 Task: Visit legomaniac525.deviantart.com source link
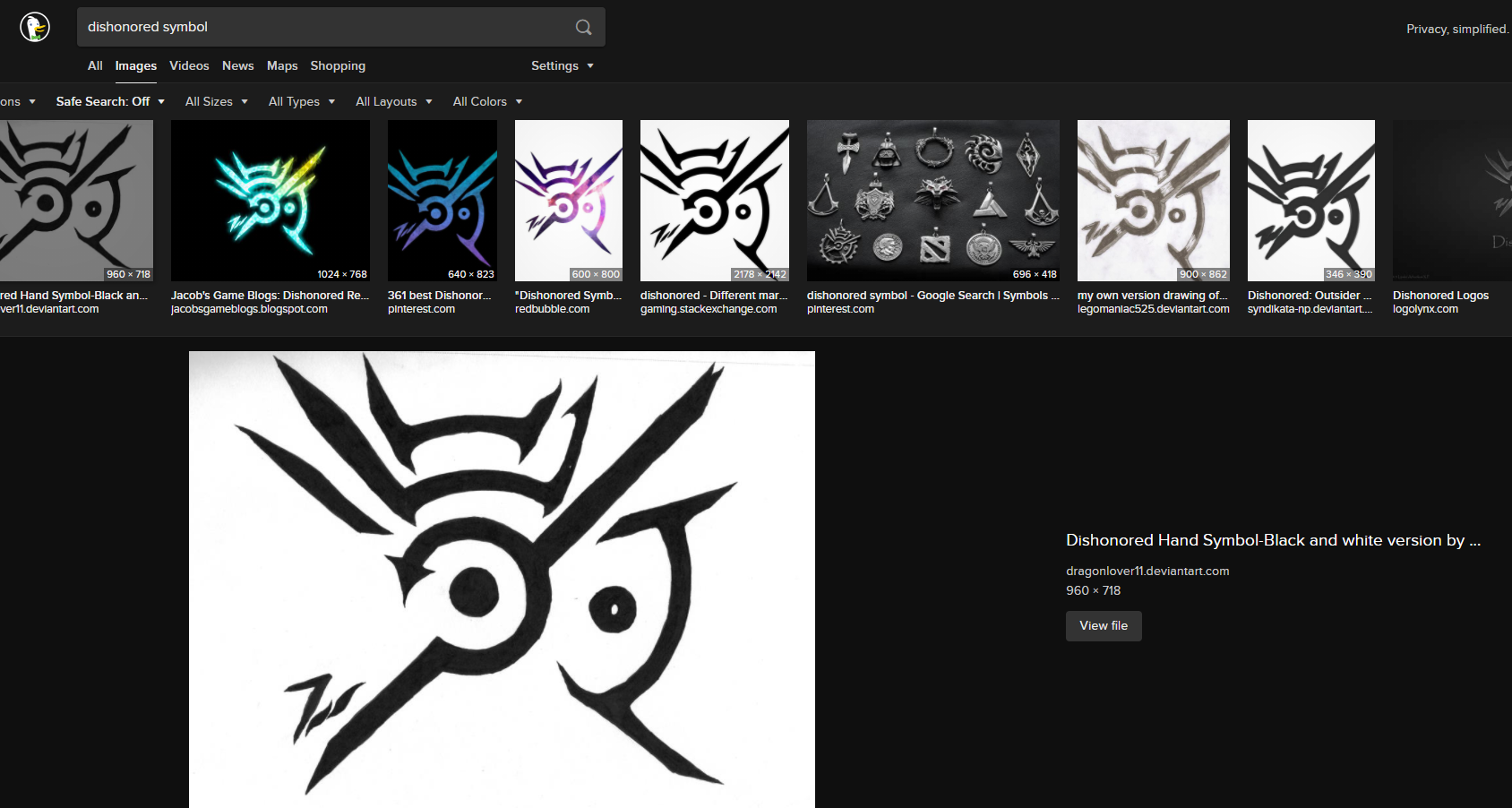click(1154, 309)
